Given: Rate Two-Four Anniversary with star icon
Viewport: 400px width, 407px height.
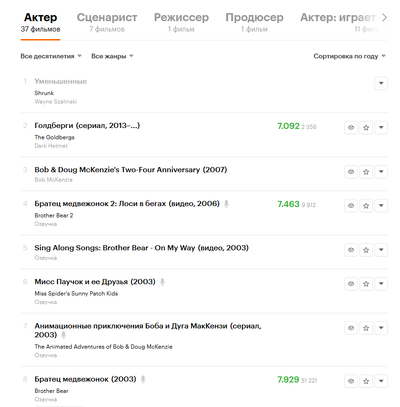Looking at the screenshot, I should 366,172.
